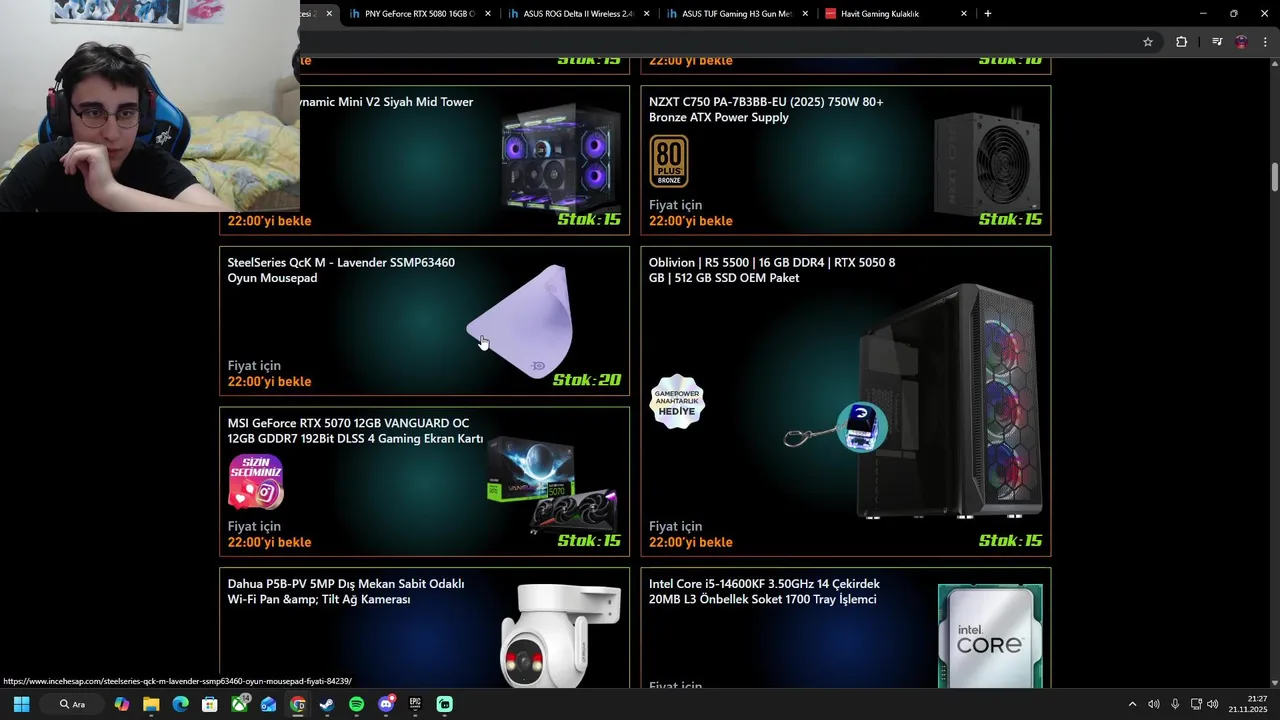Click the taskbar Ara search box
The image size is (1280, 720).
coord(74,704)
